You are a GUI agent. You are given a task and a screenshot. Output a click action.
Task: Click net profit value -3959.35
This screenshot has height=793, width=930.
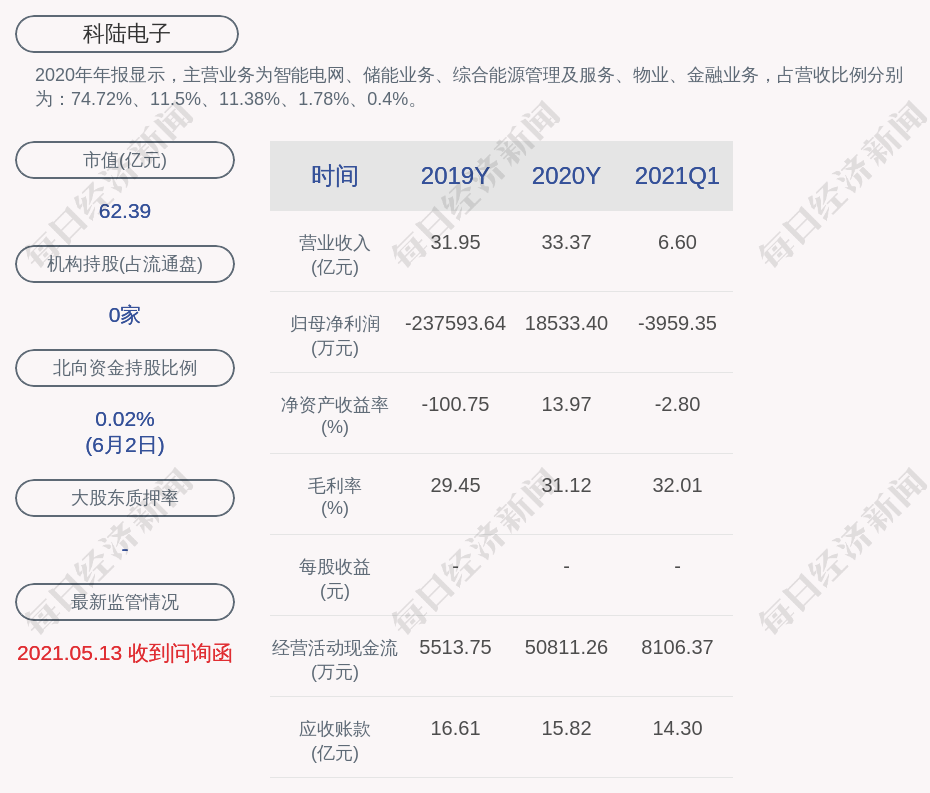tap(677, 323)
